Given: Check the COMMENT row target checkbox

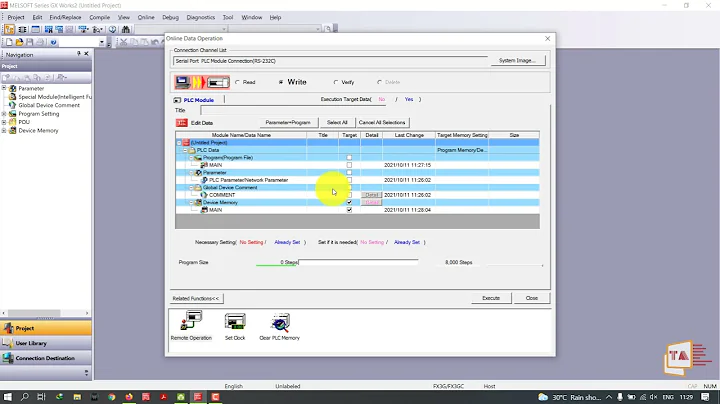Looking at the screenshot, I should (349, 195).
